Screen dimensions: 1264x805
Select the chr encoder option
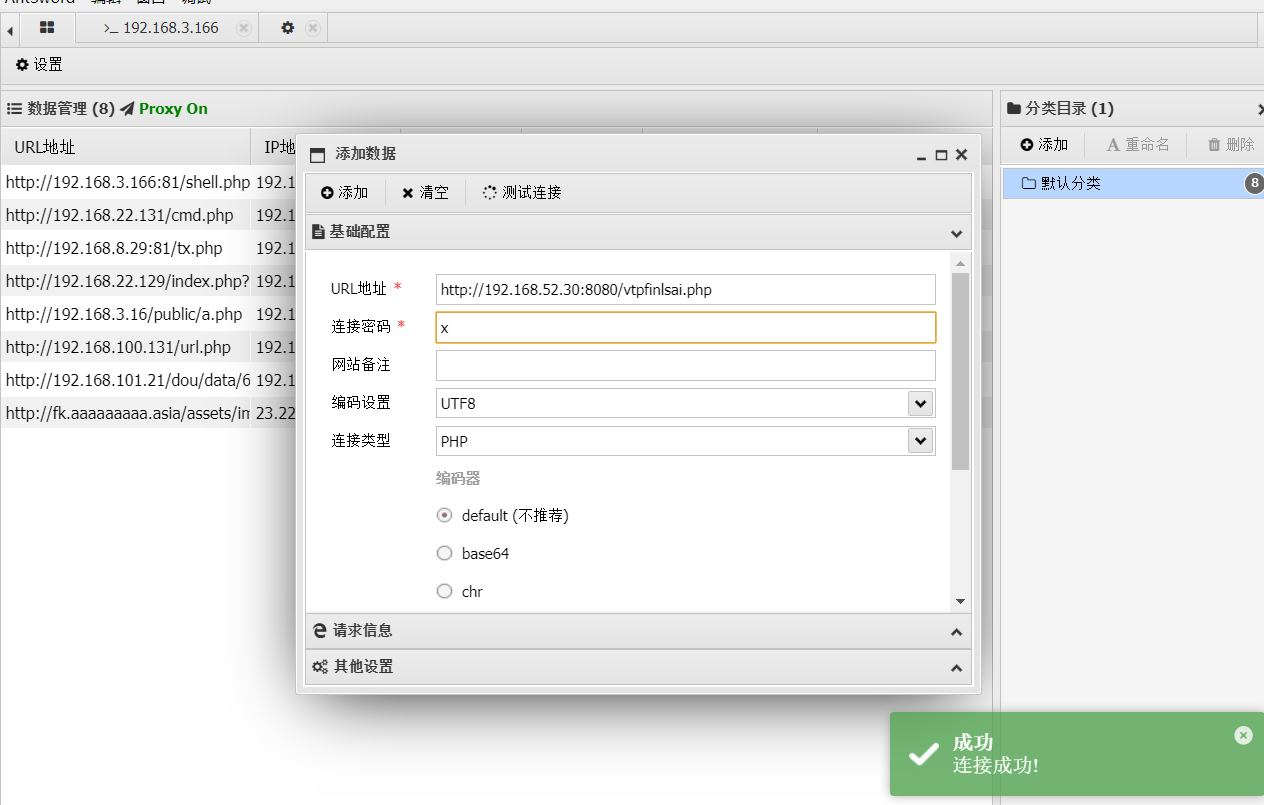pos(444,591)
